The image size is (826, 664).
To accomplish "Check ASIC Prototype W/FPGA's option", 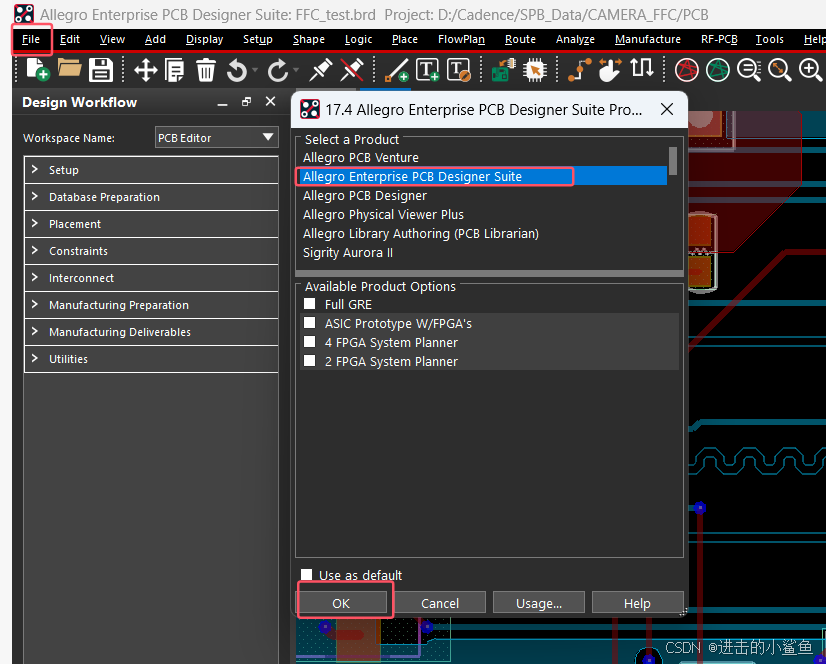I will click(309, 323).
